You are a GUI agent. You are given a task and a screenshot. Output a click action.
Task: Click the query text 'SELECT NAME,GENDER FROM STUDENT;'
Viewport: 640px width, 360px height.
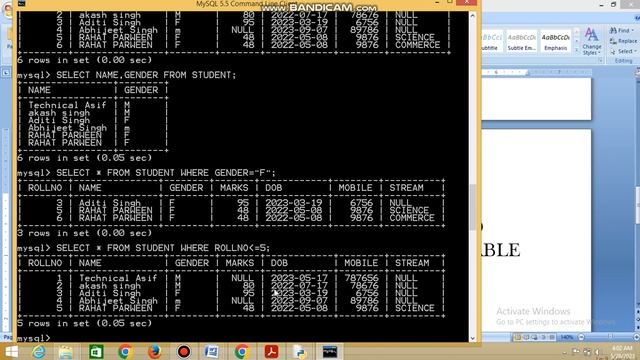[146, 75]
